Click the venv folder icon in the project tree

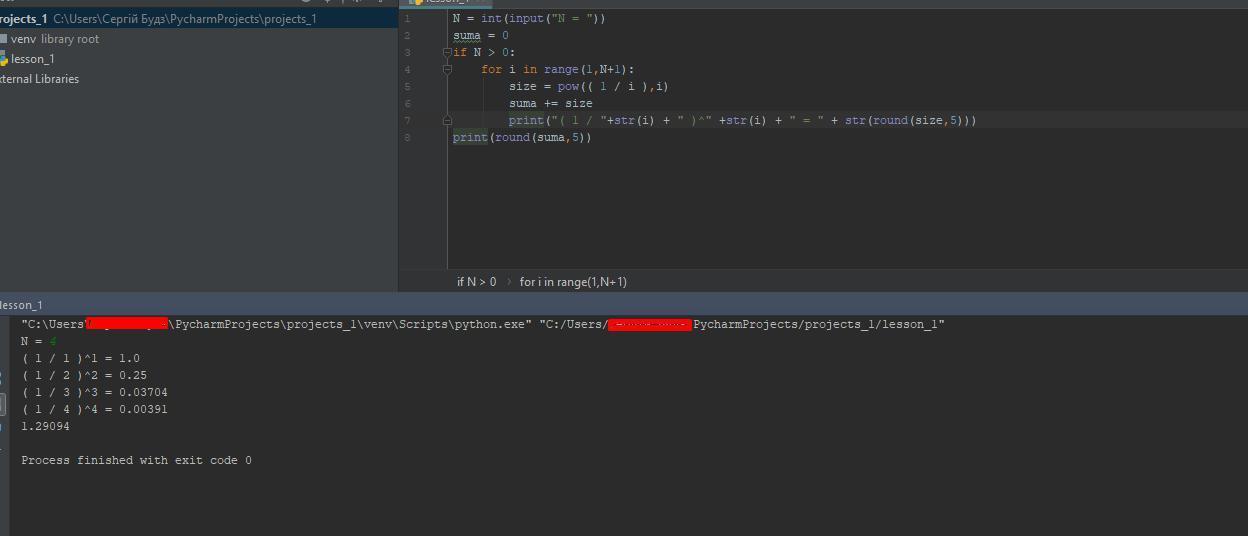pyautogui.click(x=4, y=39)
